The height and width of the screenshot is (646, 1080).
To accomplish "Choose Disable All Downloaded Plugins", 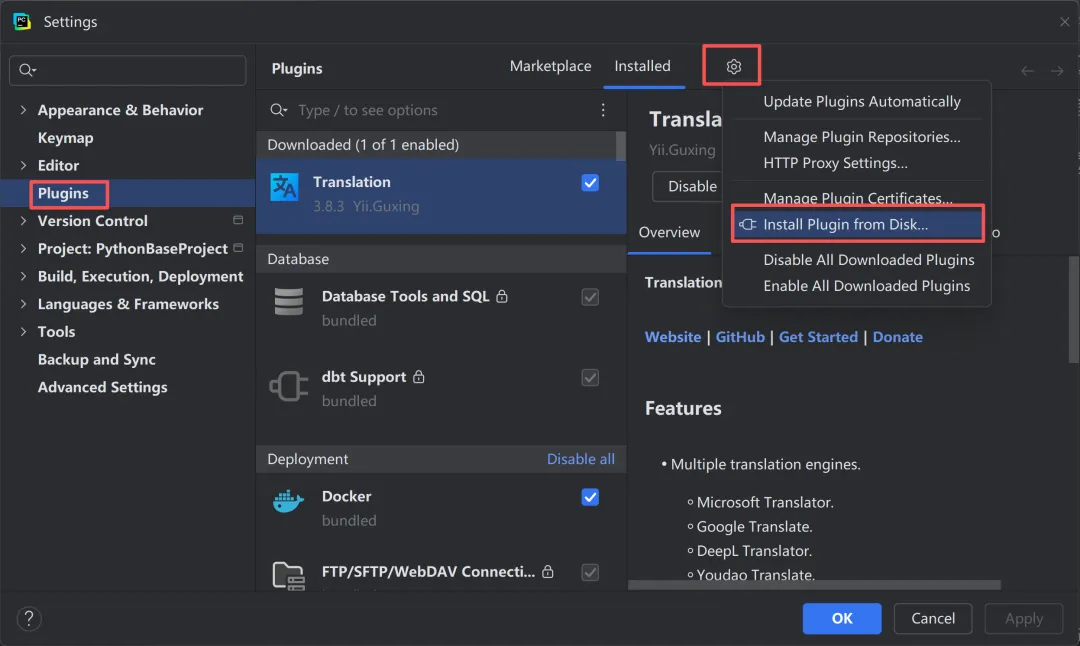I will pos(857,260).
